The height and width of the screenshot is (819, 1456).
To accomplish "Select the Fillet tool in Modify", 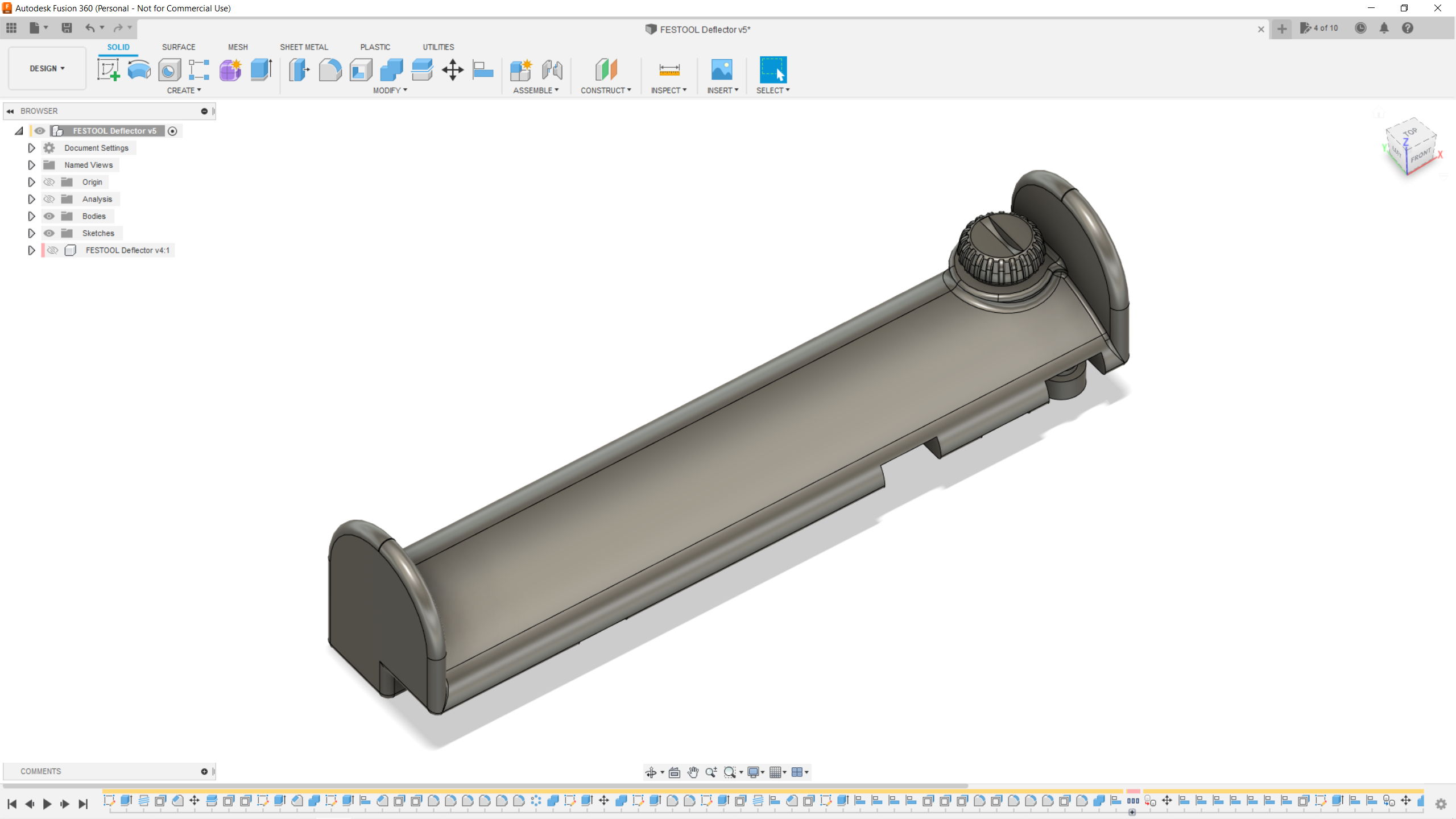I will [330, 70].
